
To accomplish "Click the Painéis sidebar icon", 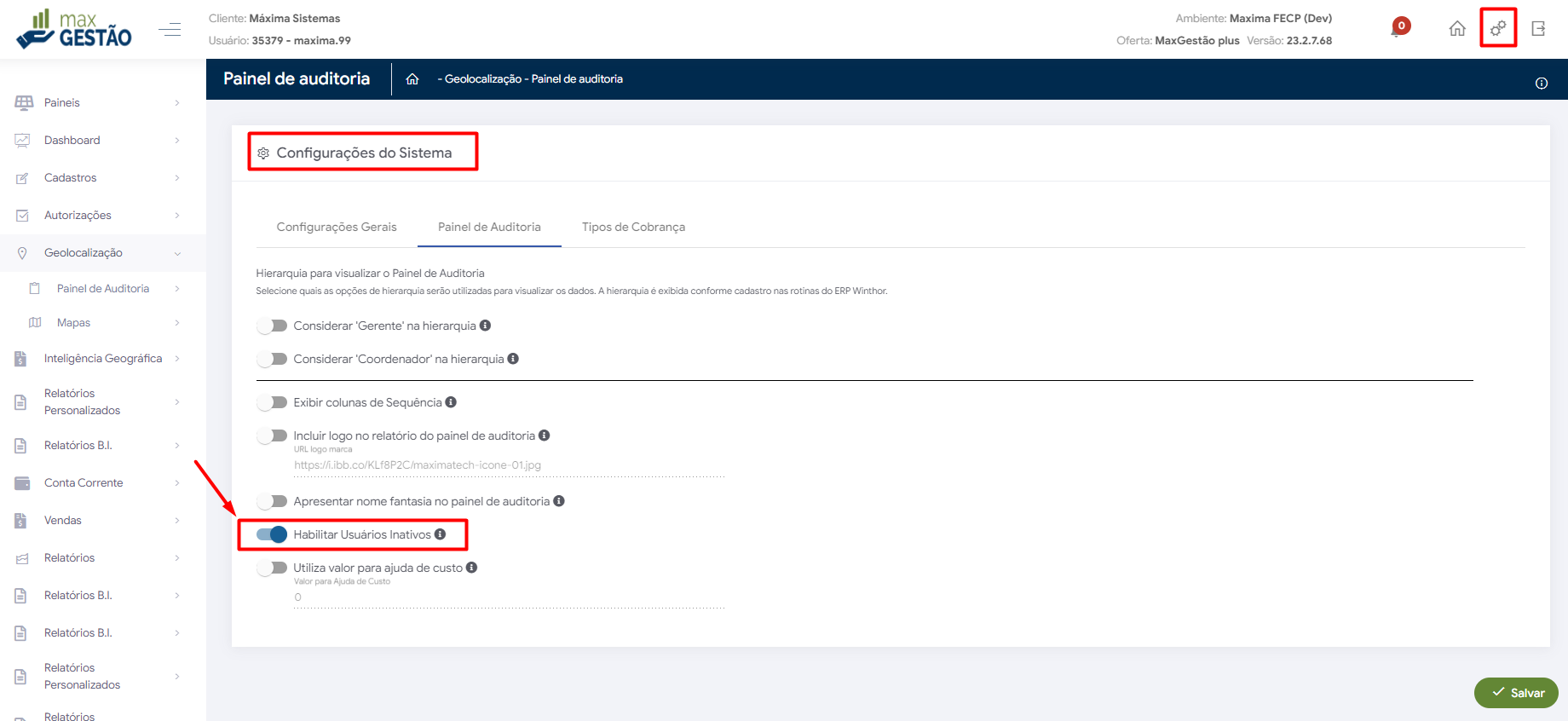I will click(x=24, y=102).
